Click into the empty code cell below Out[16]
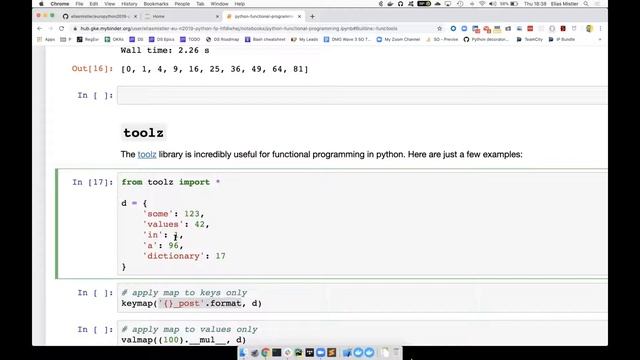The height and width of the screenshot is (360, 640). click(x=362, y=96)
